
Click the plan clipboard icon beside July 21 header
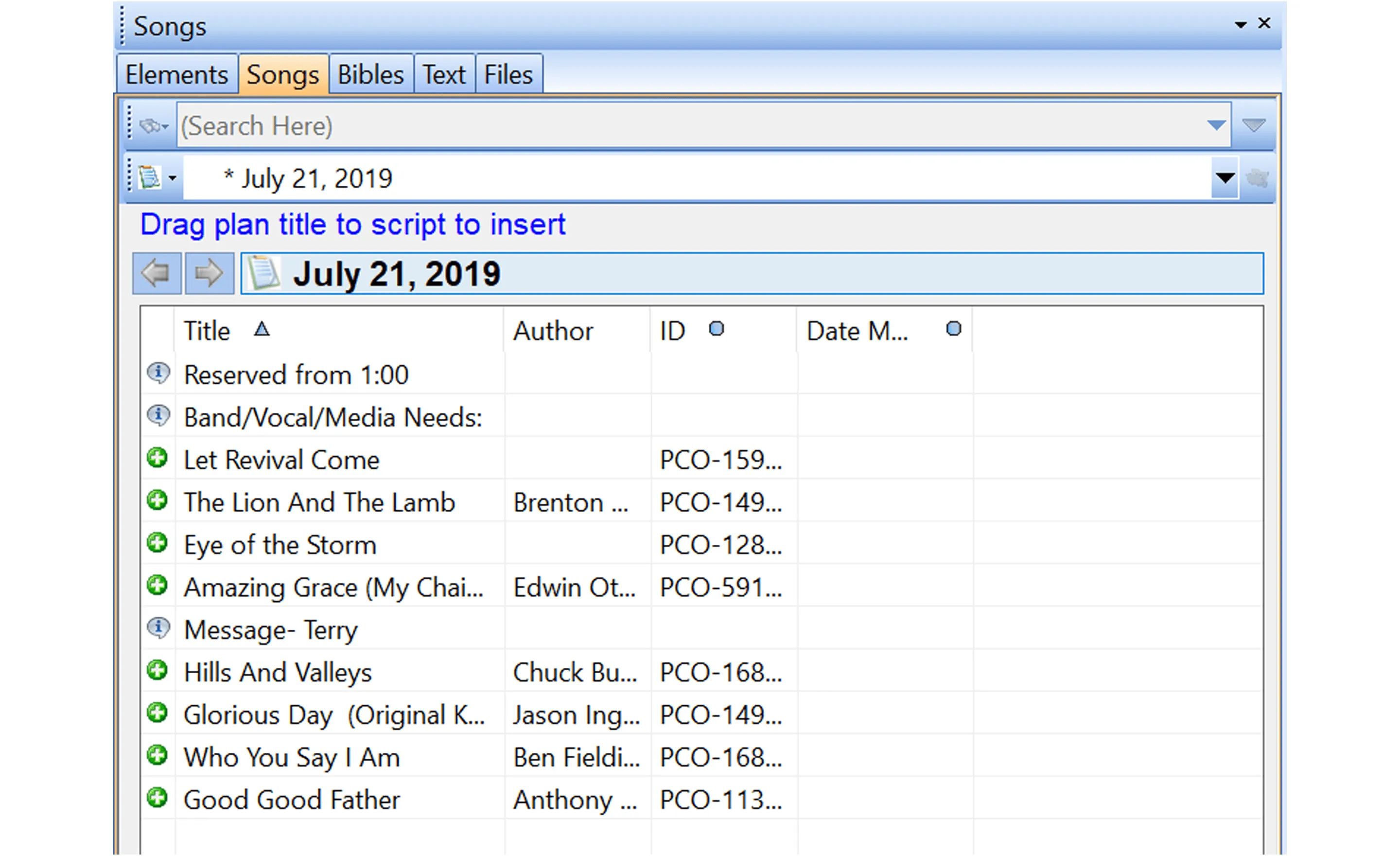pos(264,272)
